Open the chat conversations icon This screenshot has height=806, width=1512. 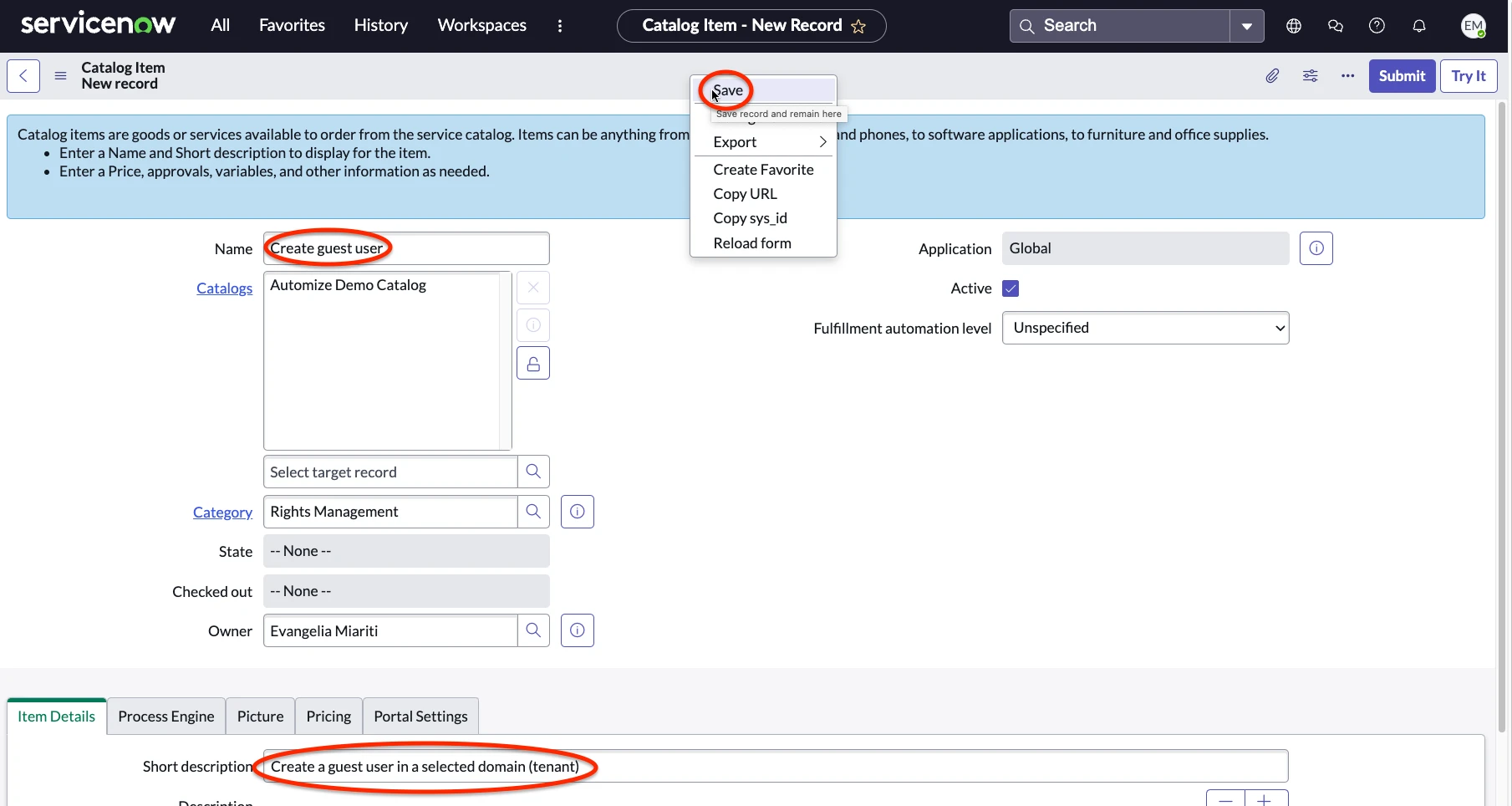1335,25
